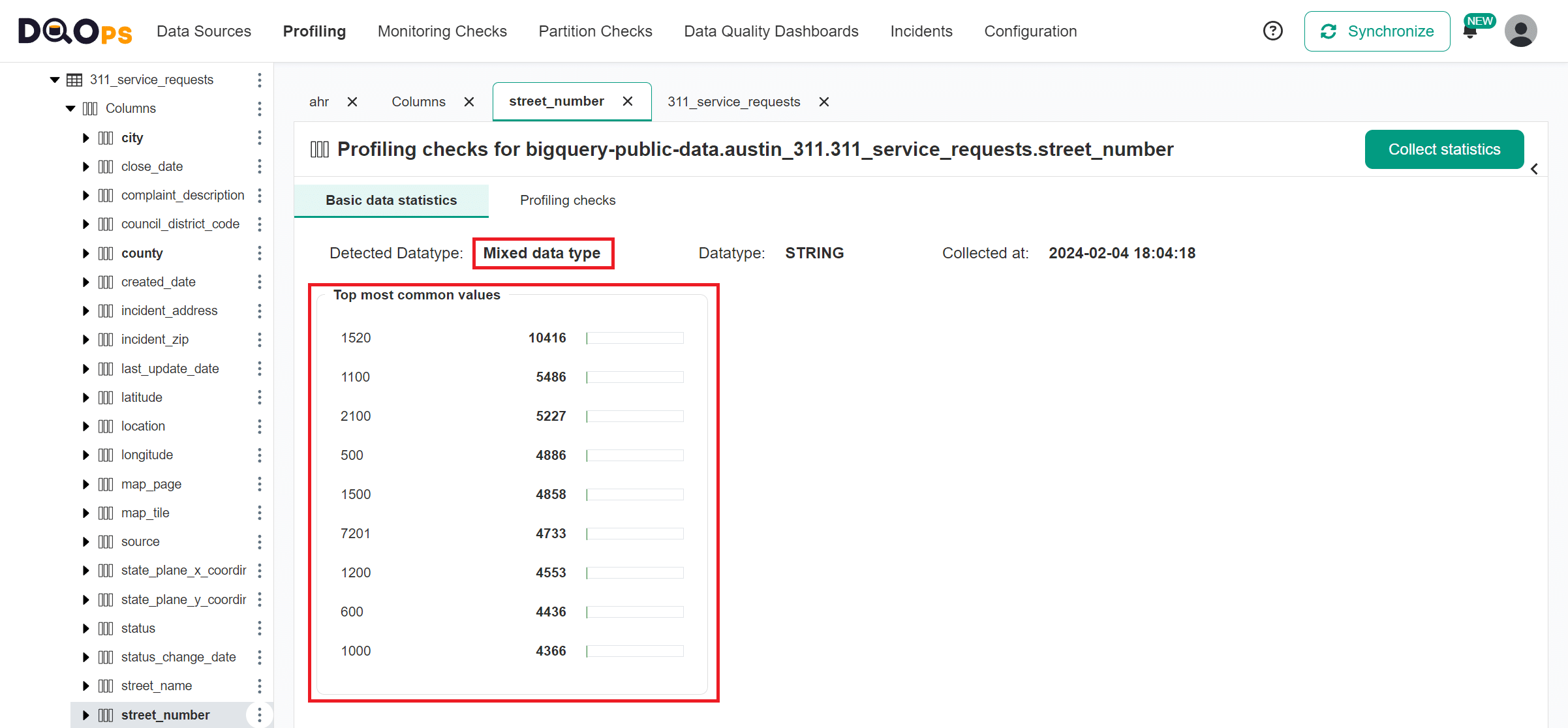Click the three-dot menu beside street_number

click(x=260, y=714)
